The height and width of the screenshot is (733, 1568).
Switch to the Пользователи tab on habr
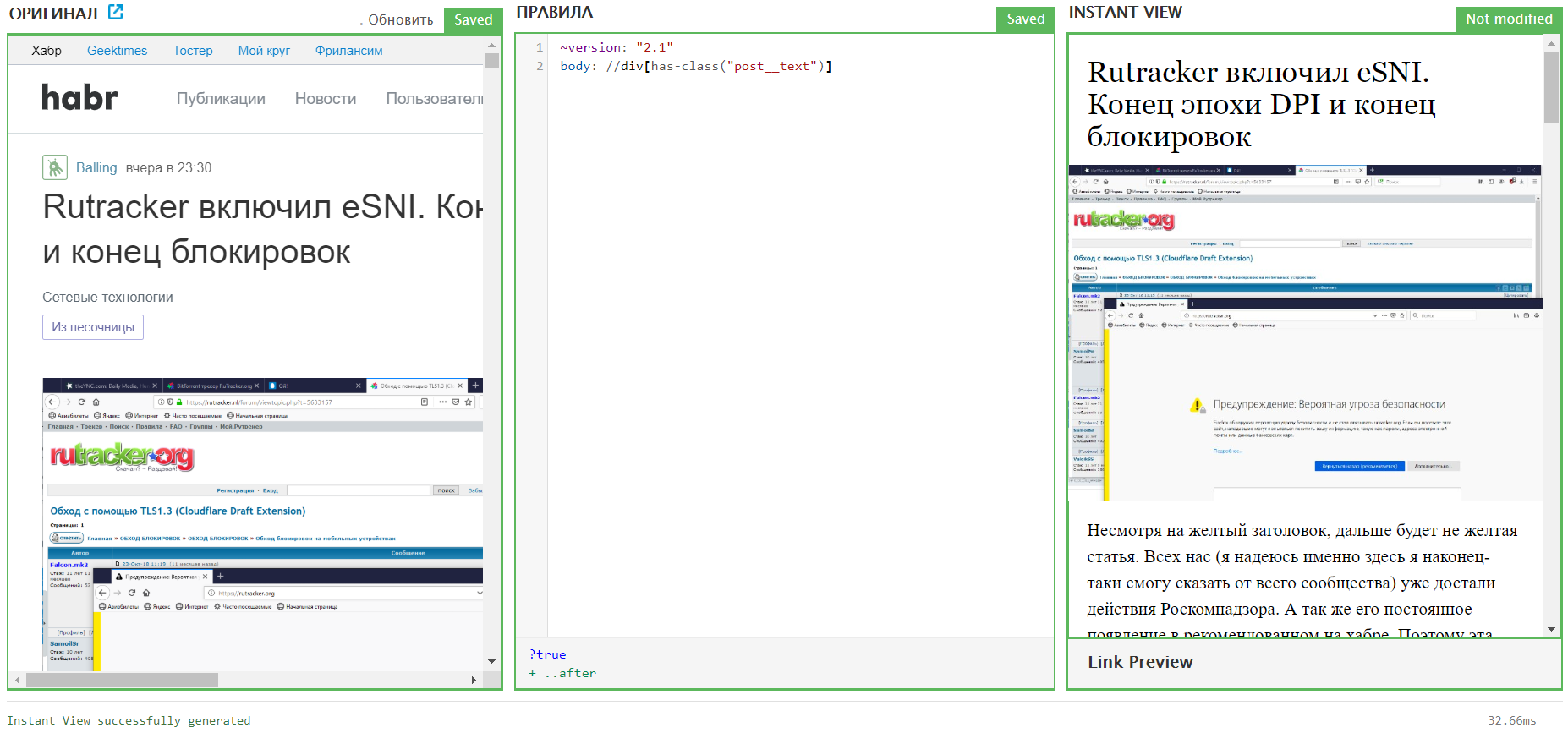pos(435,99)
